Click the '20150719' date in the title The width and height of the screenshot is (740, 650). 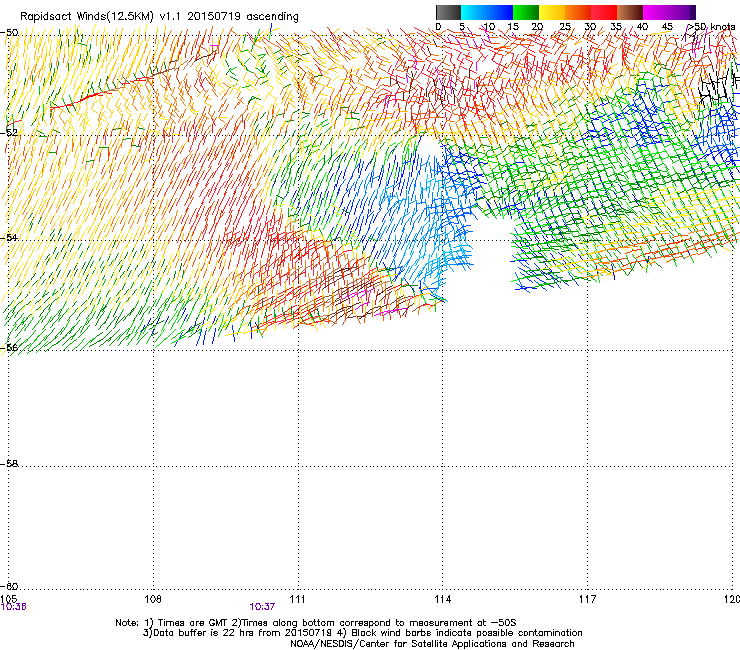click(x=214, y=16)
